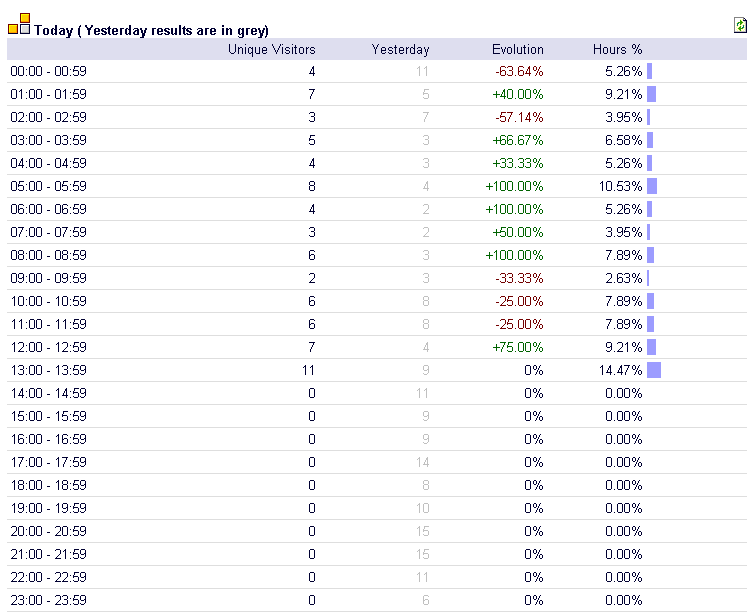Viewport: 751px width, 613px height.
Task: Click the Today title heading text
Action: (x=151, y=30)
